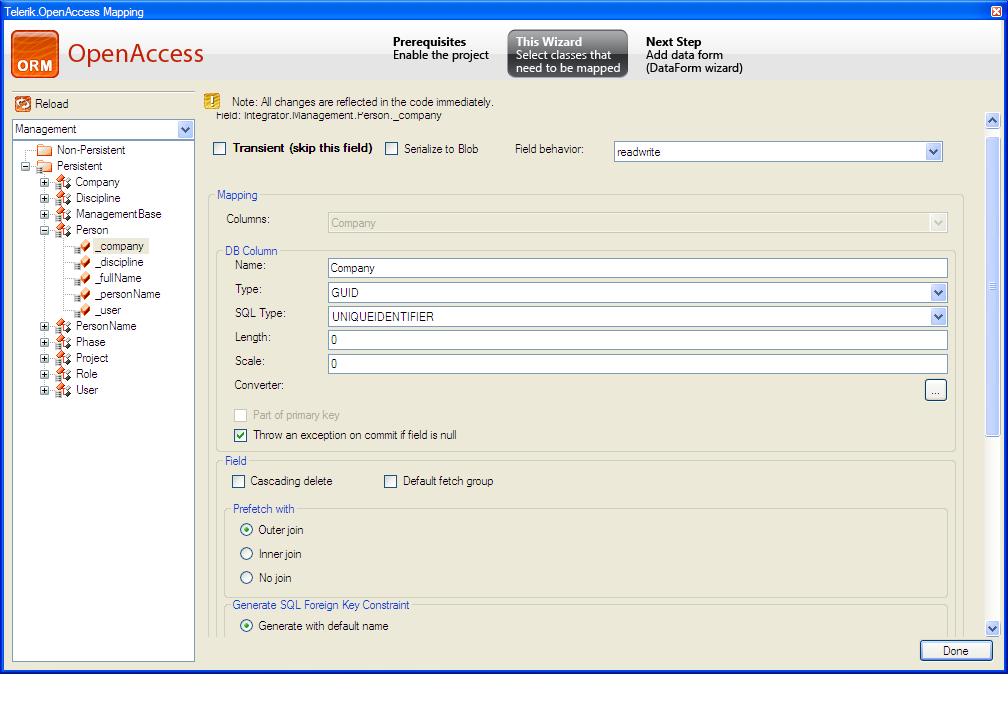
Task: Click the User class icon
Action: [x=63, y=390]
